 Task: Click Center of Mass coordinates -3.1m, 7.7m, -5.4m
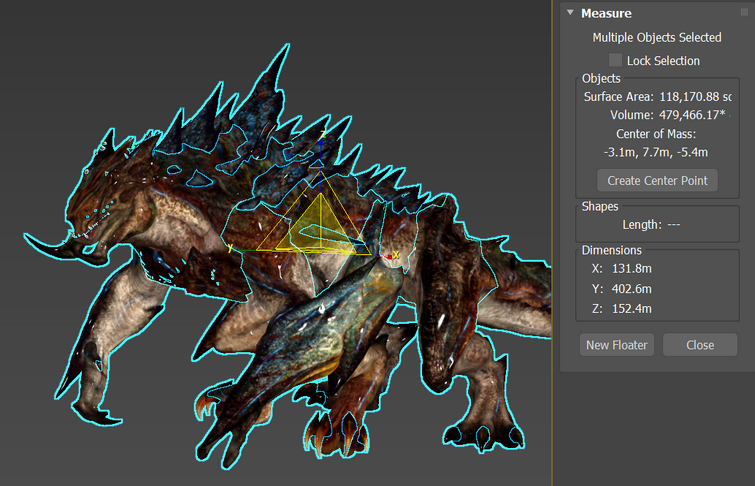[x=656, y=153]
